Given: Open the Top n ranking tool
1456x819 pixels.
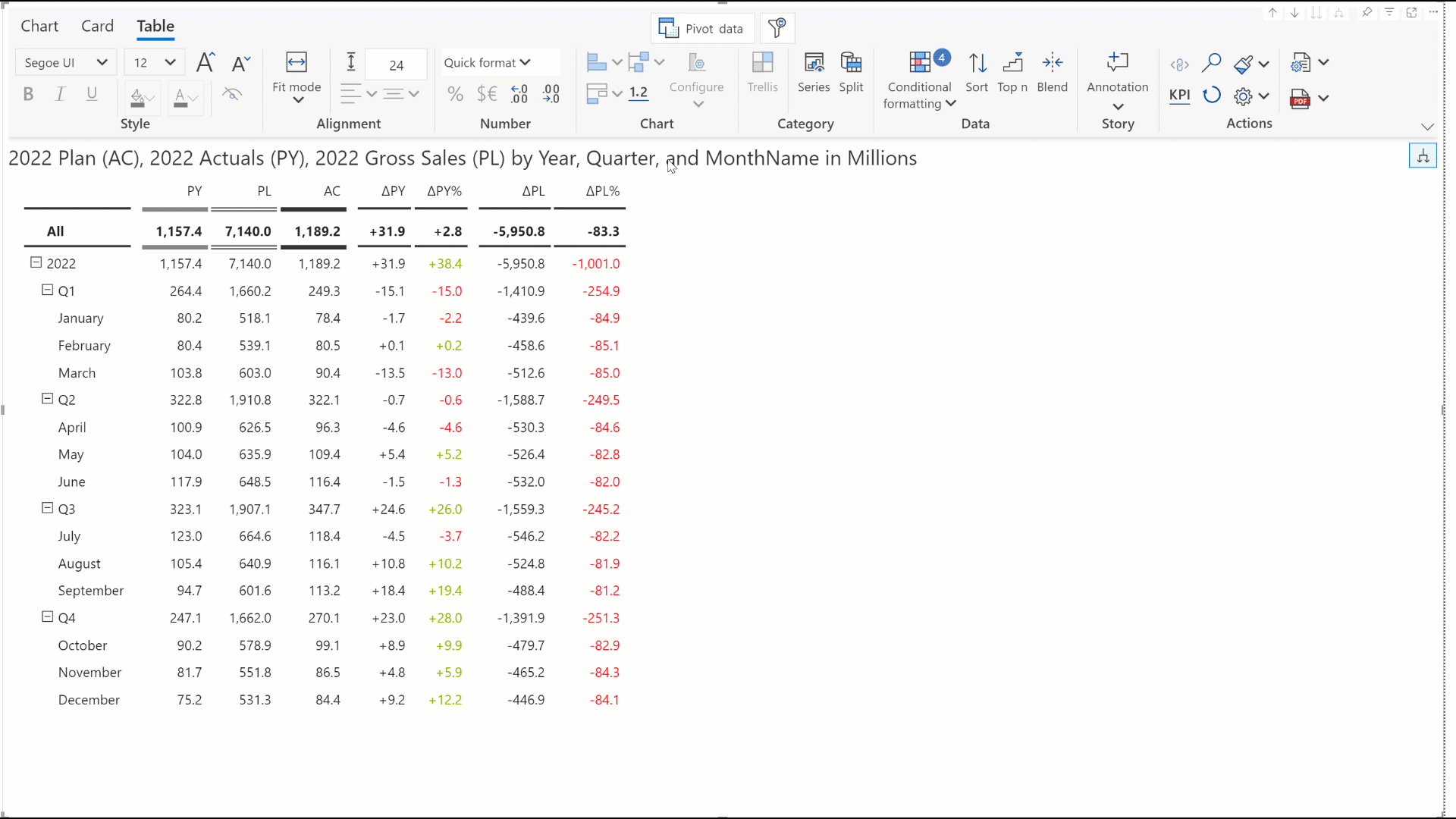Looking at the screenshot, I should 1012,64.
